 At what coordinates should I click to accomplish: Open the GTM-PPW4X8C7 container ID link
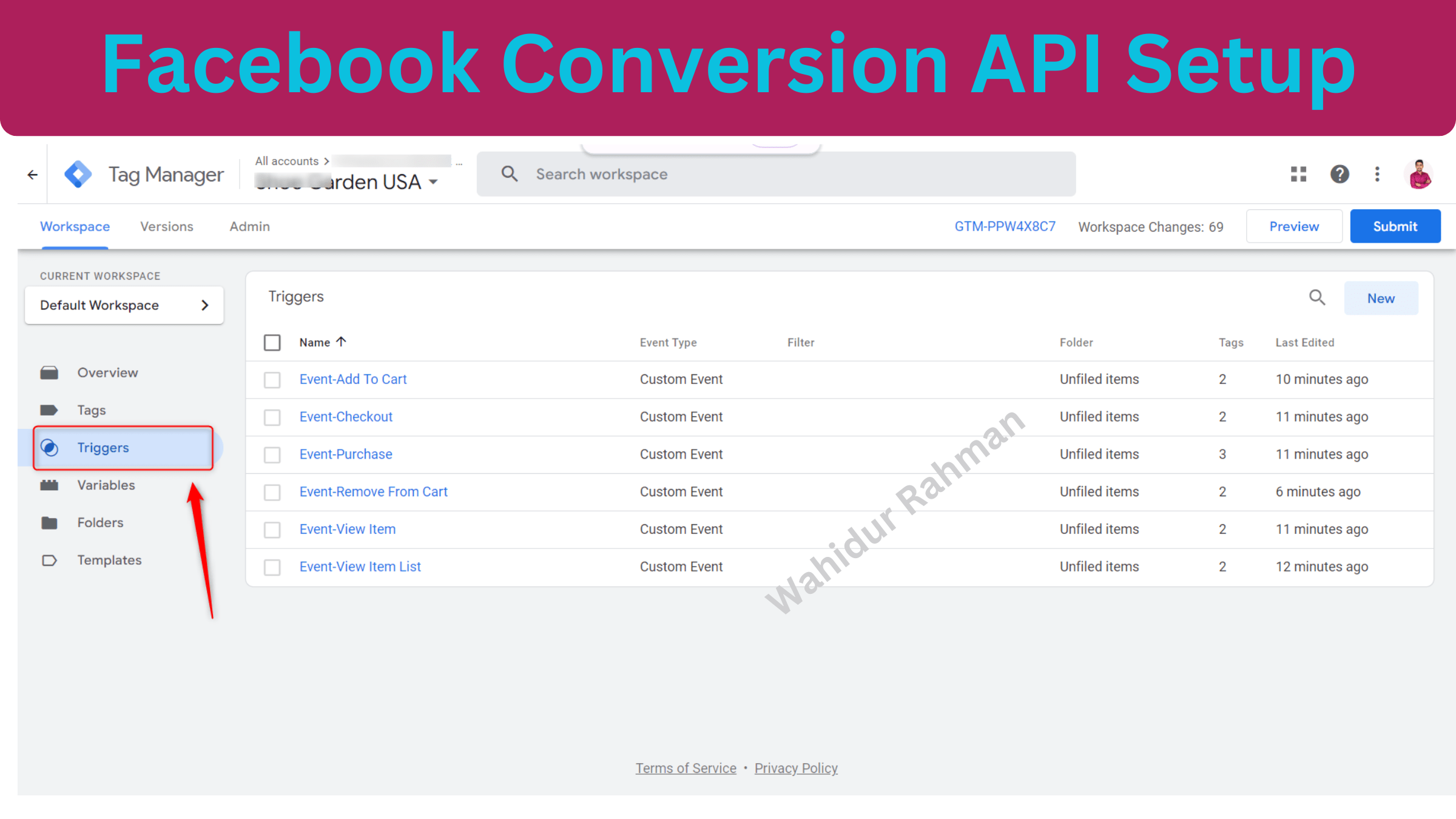point(1005,226)
